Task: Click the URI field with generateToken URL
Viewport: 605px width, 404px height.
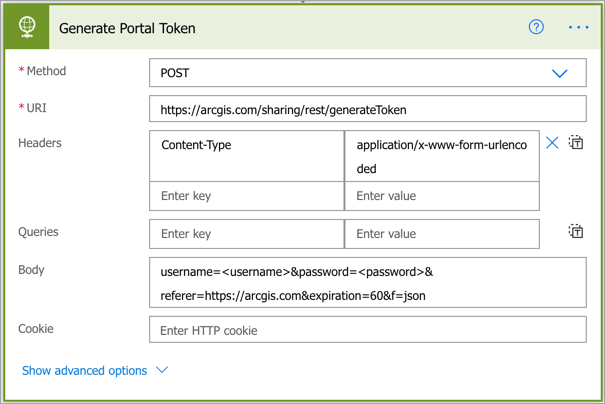Action: pyautogui.click(x=368, y=109)
